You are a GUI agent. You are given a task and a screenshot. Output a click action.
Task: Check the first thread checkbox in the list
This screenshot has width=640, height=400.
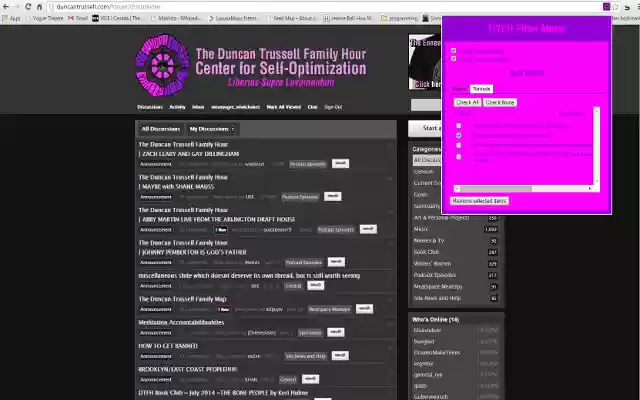458,126
